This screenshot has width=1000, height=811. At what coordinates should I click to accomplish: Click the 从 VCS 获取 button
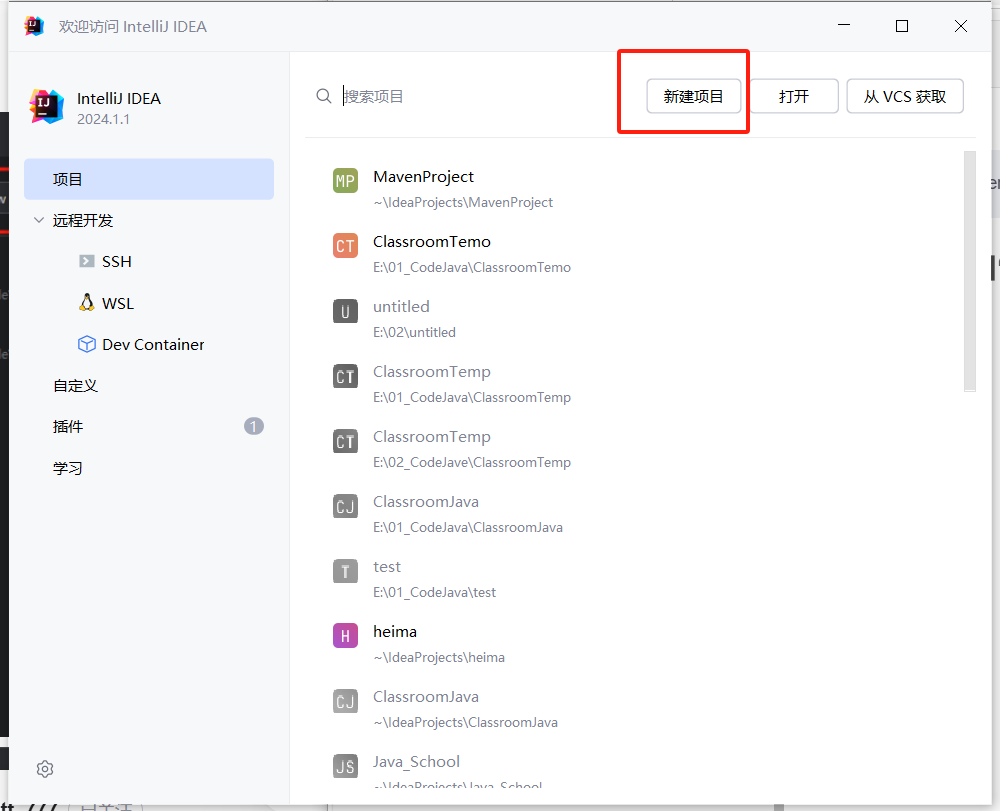(905, 96)
